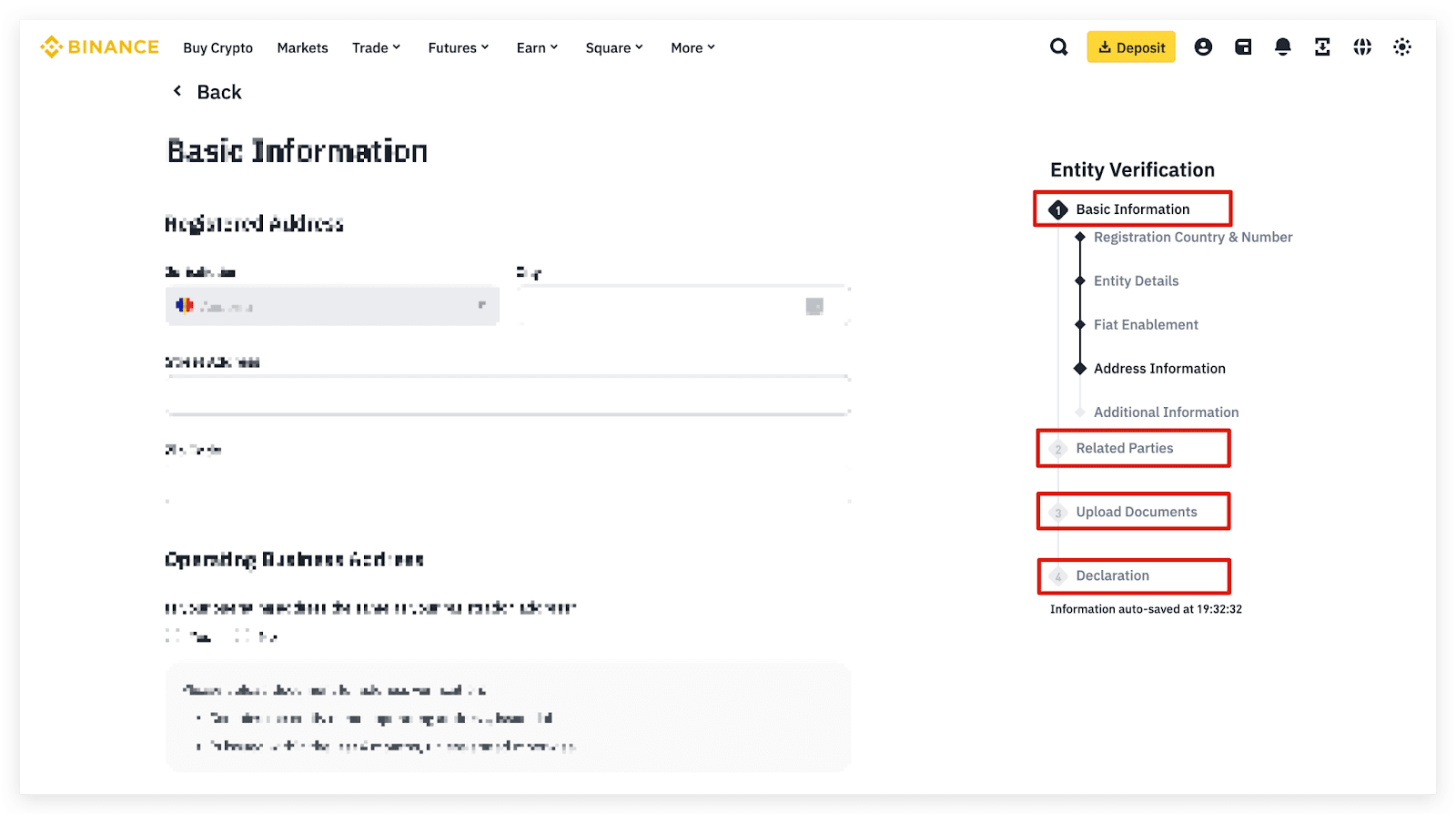Screen dimensions: 1456x814
Task: Click the street address input field
Action: [508, 395]
